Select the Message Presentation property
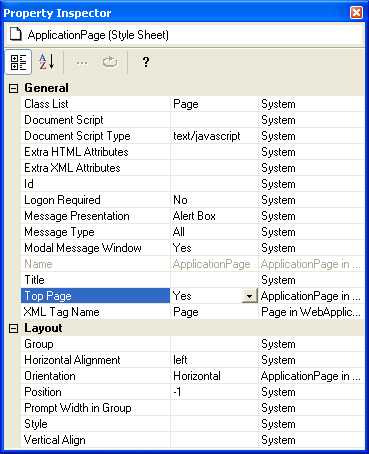 point(96,216)
